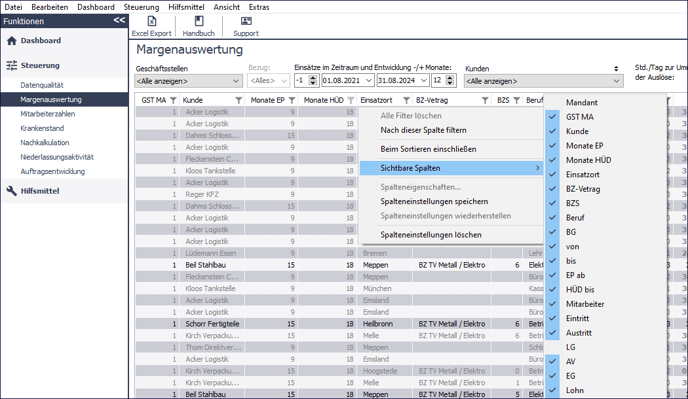Open Mitarbeiterzahlen in the sidebar
Viewport: 688px width, 399px height.
[x=47, y=114]
